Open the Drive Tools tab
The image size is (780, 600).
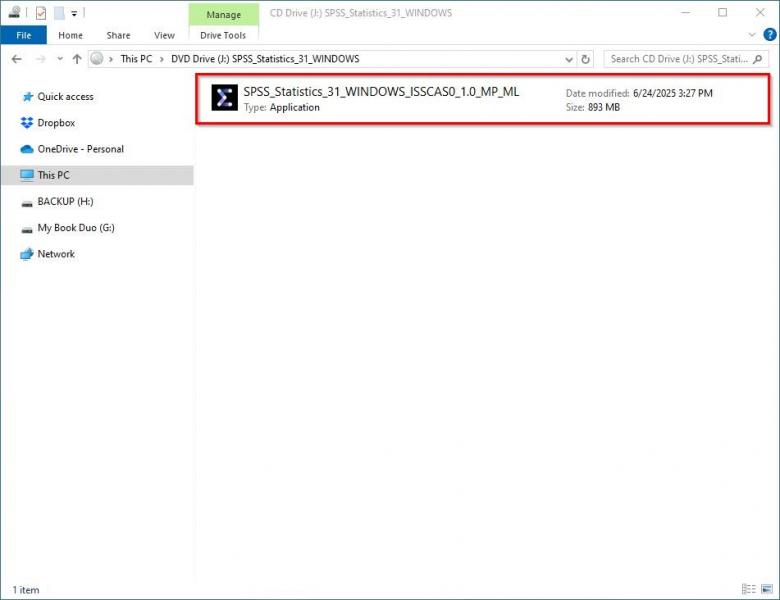click(x=223, y=35)
